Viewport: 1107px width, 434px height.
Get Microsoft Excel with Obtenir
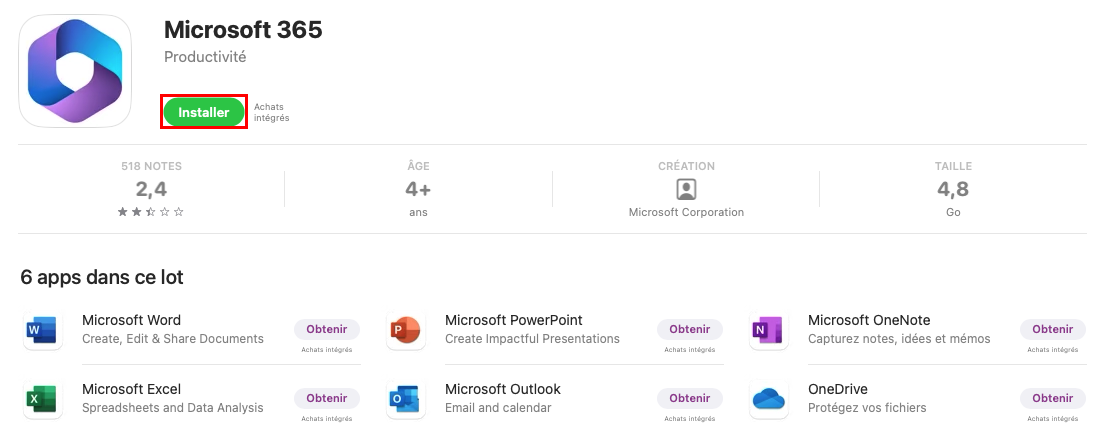(327, 398)
